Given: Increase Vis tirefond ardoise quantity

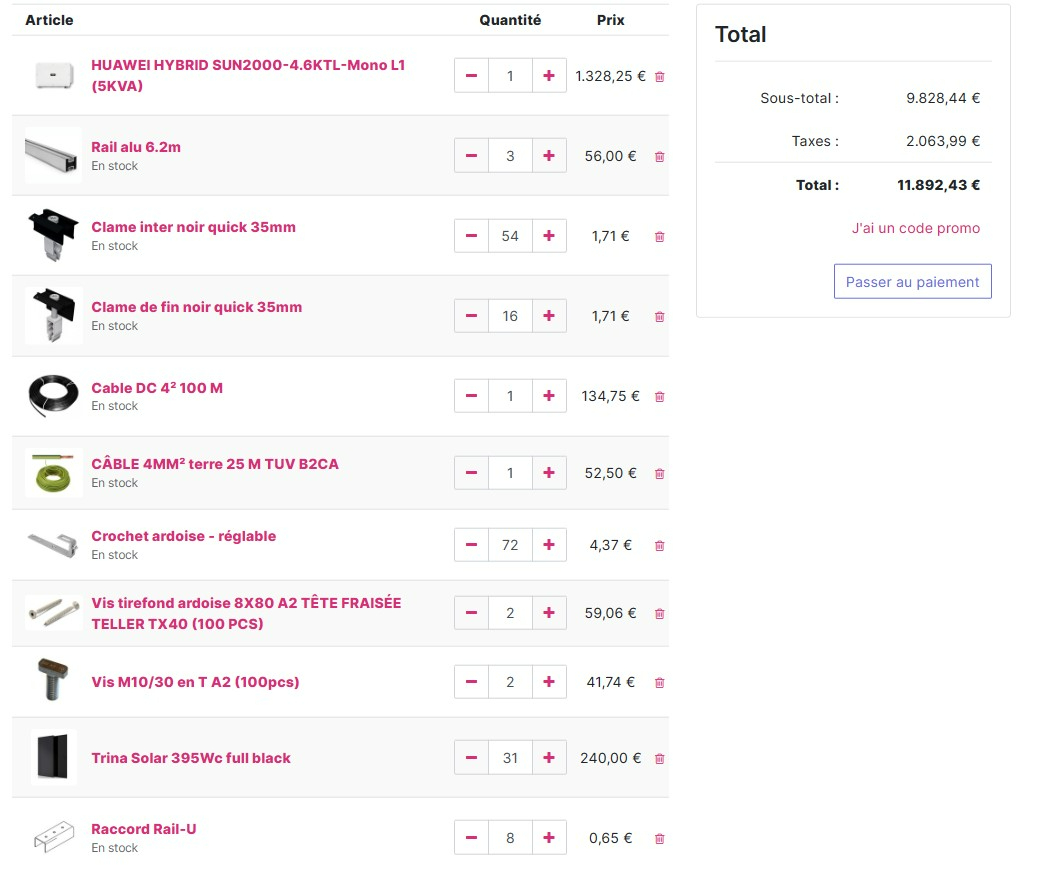Looking at the screenshot, I should (x=549, y=613).
